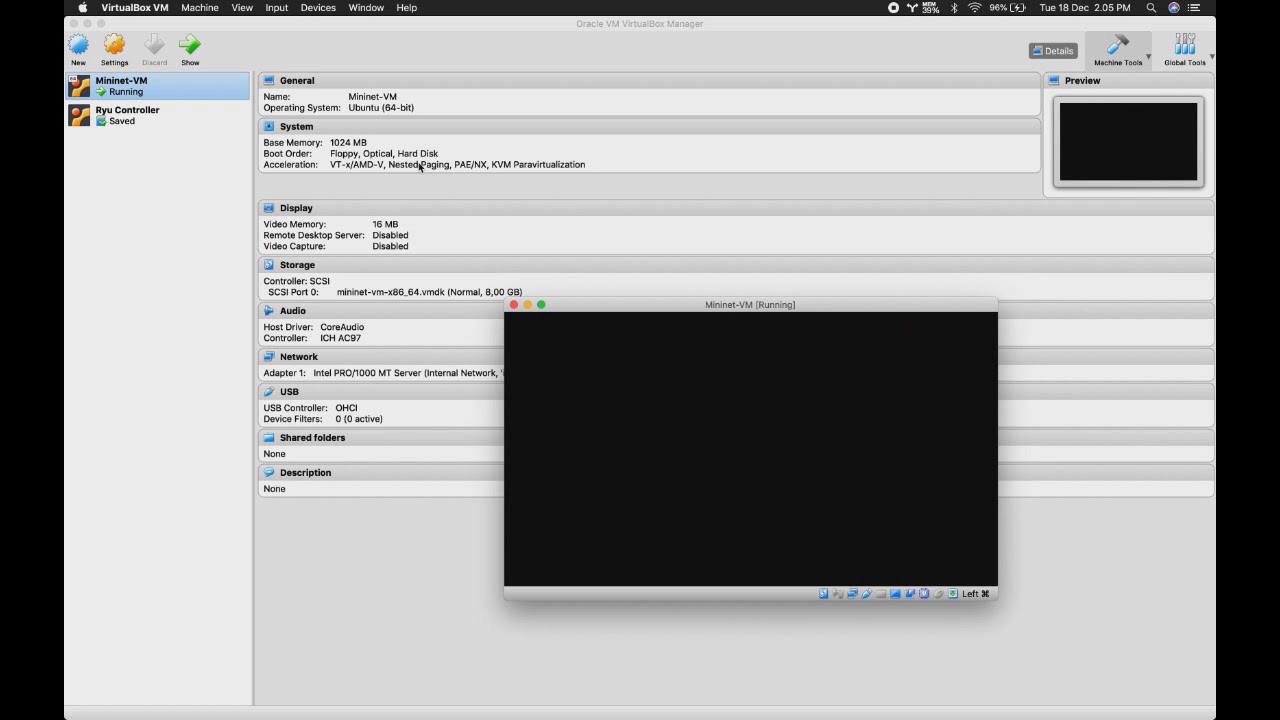Click the USB devices status icon
The height and width of the screenshot is (720, 1280).
(x=866, y=594)
